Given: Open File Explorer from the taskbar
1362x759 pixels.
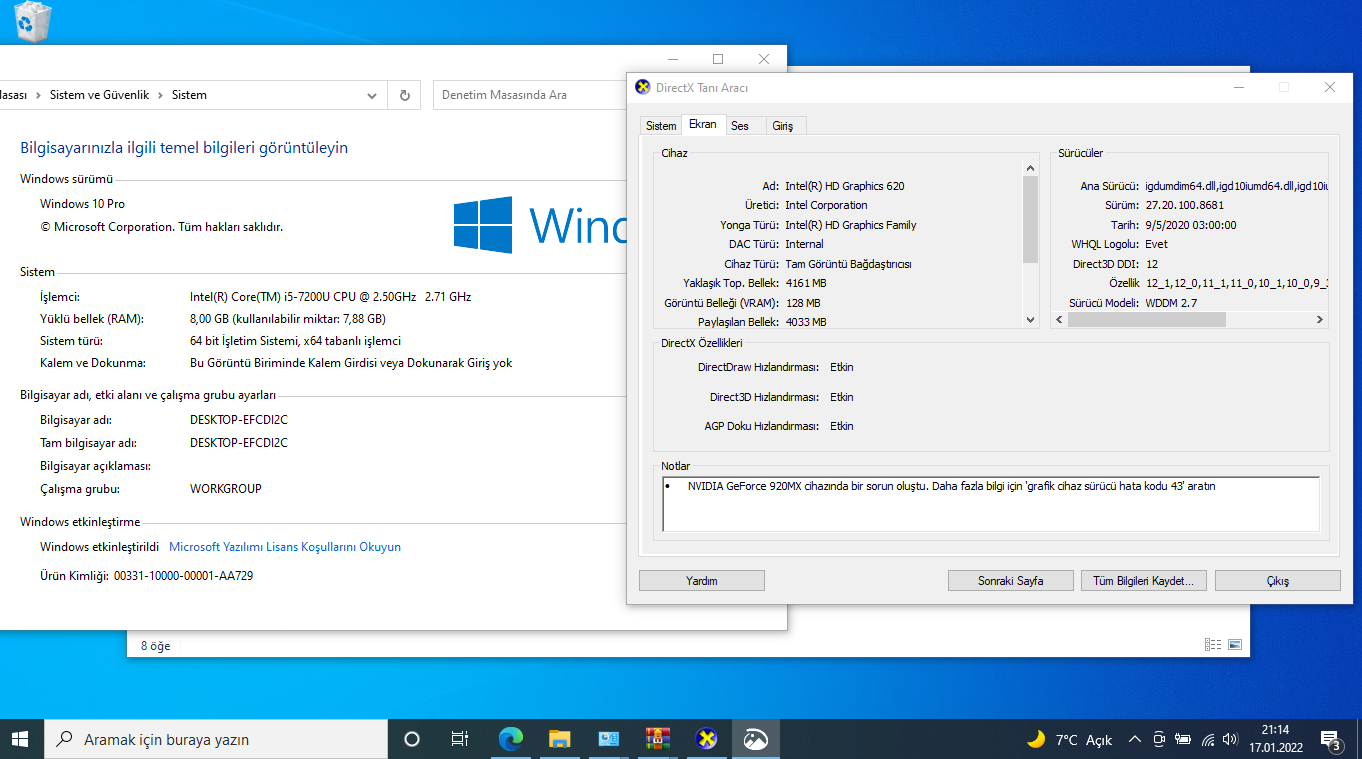Looking at the screenshot, I should 560,739.
